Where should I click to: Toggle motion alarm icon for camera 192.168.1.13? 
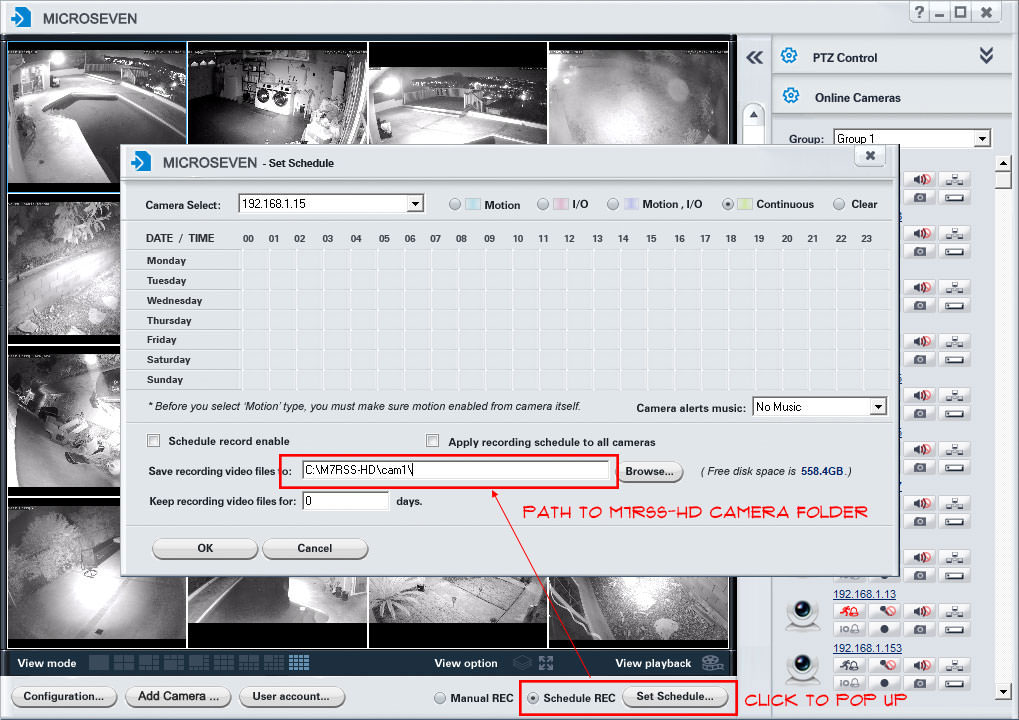pos(849,611)
